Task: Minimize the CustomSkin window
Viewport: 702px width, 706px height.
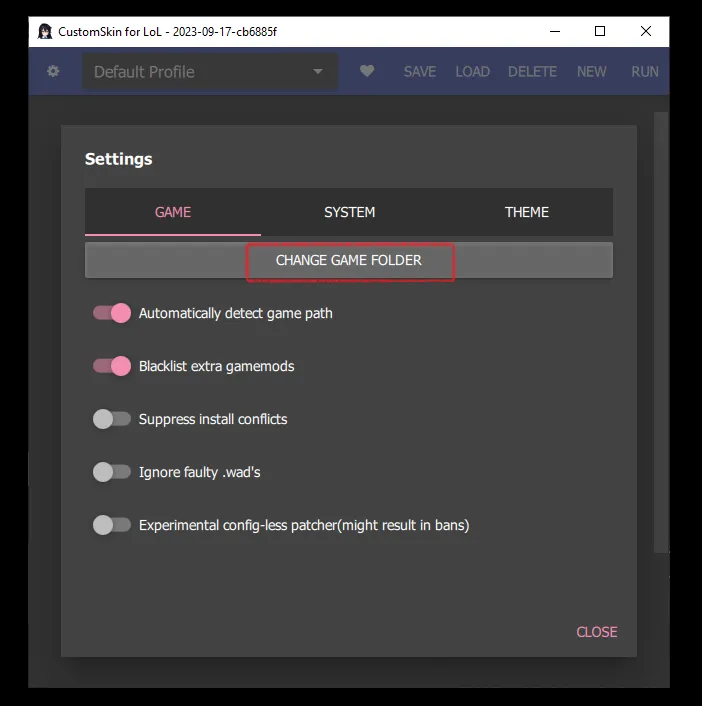Action: click(x=555, y=32)
